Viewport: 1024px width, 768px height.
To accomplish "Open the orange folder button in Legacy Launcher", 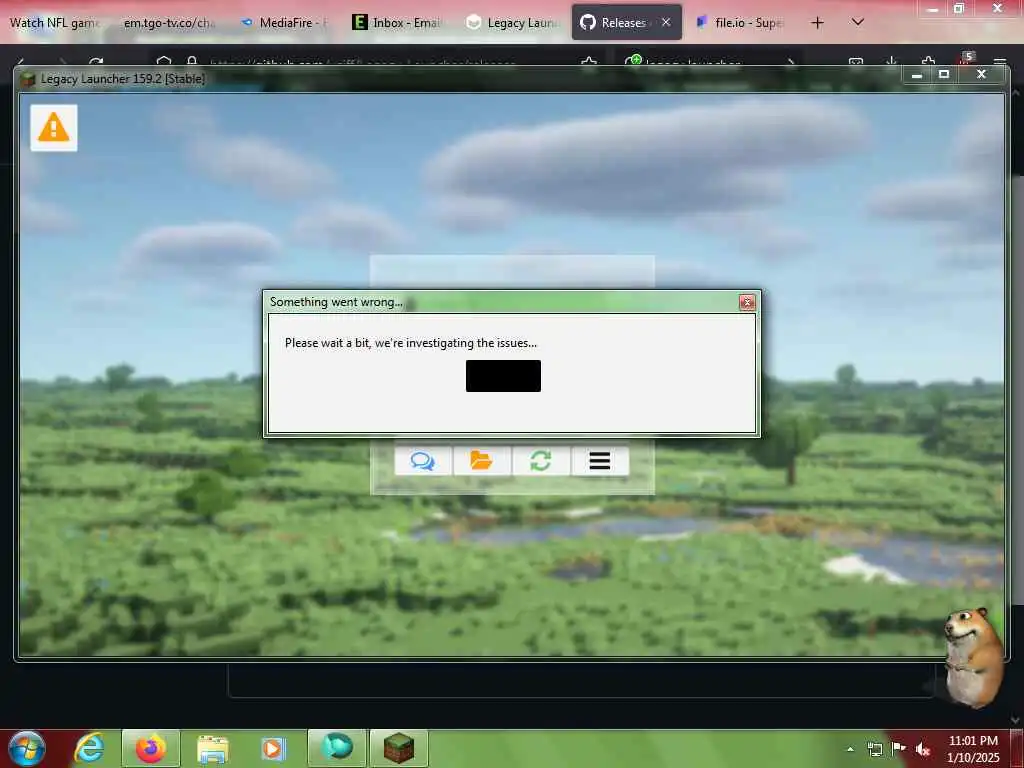I will 482,461.
